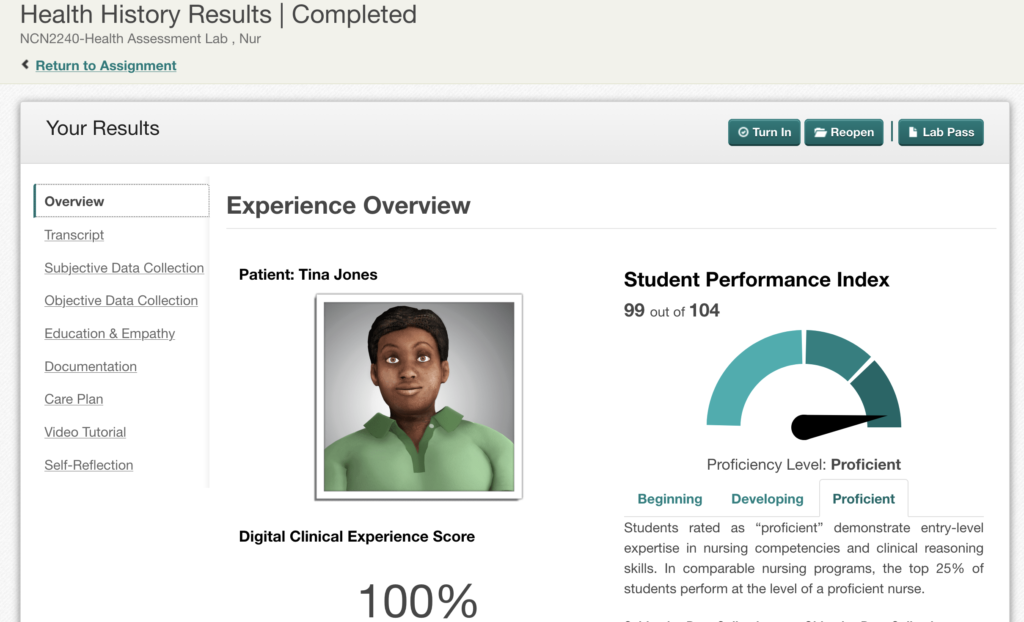Click the back arrow beside Return to Assignment

[x=25, y=65]
